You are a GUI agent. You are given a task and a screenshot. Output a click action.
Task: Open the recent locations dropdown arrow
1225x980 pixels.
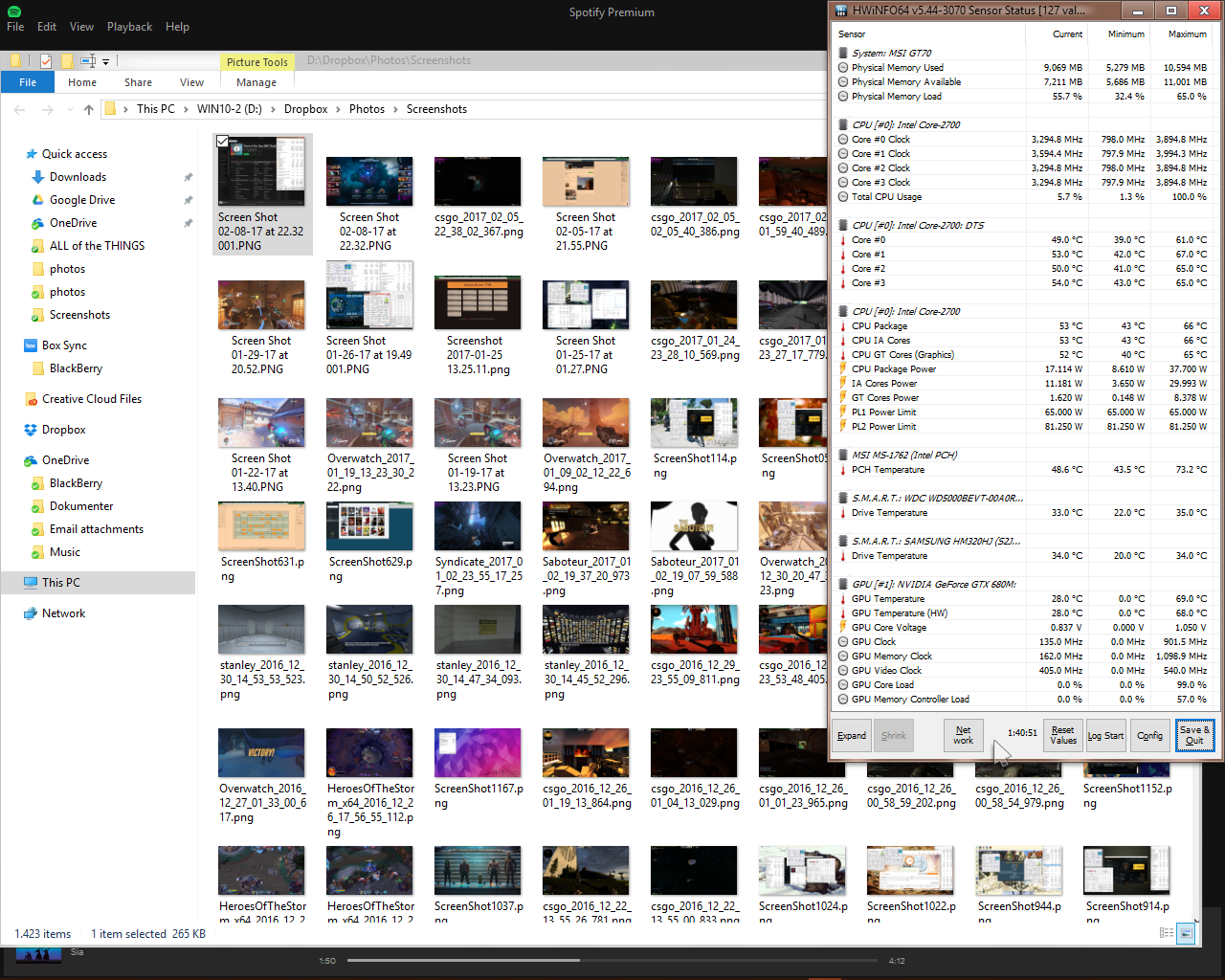68,110
